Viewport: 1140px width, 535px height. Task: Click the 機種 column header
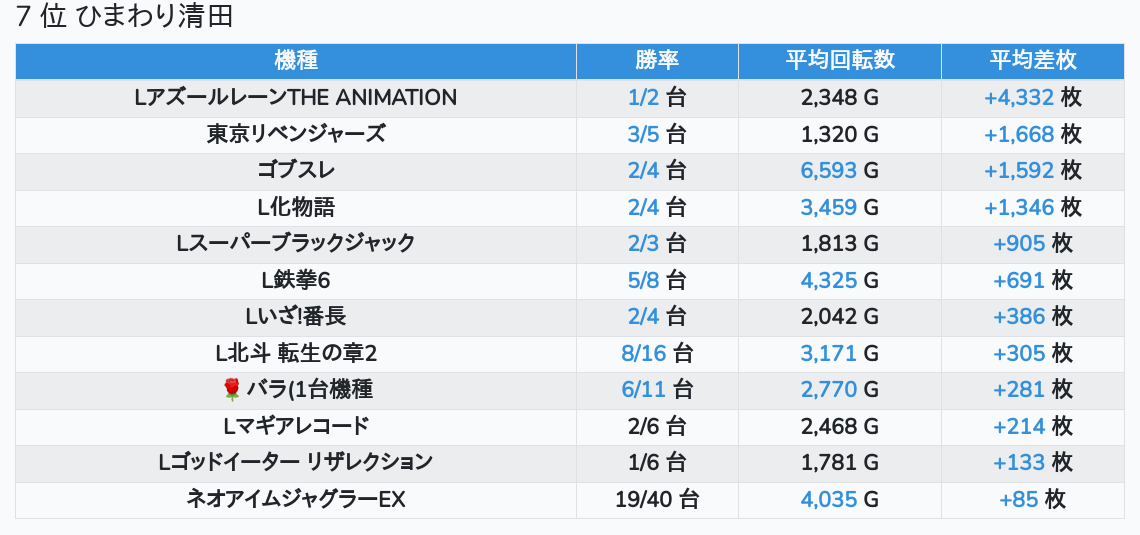(x=296, y=61)
